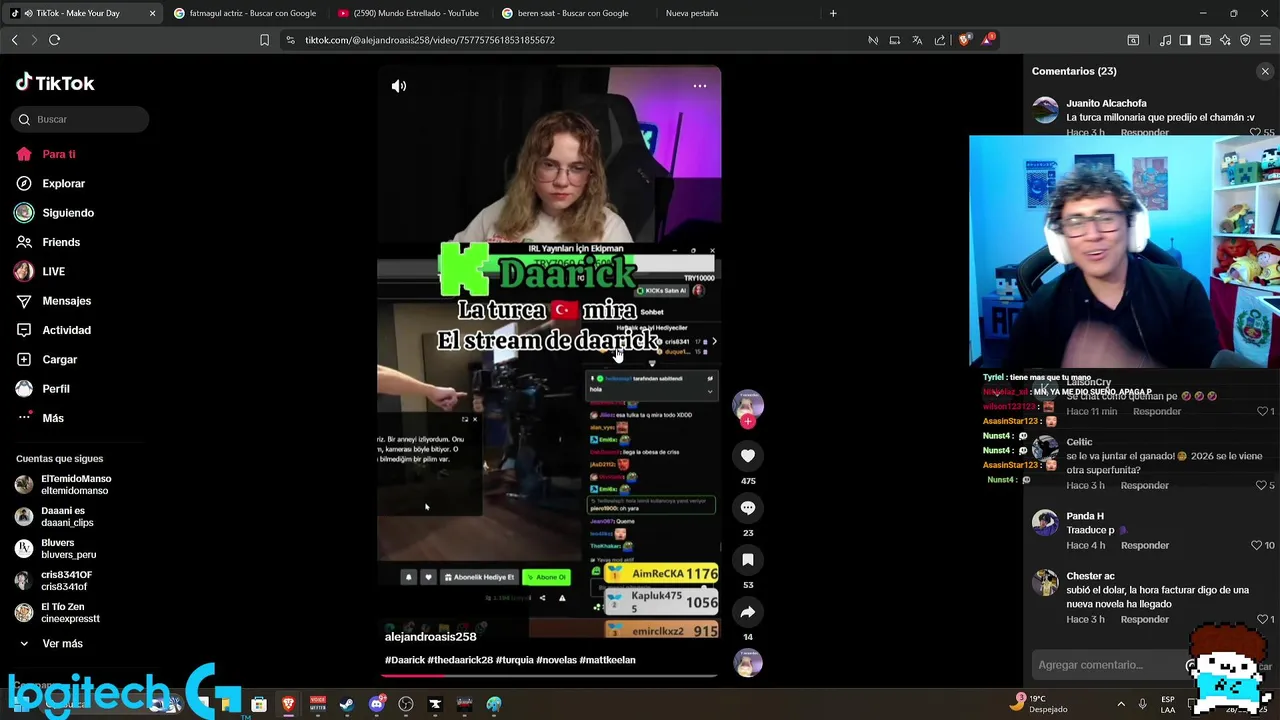Screen dimensions: 1280x720
Task: Open video comments bubble showing 23
Action: click(748, 508)
